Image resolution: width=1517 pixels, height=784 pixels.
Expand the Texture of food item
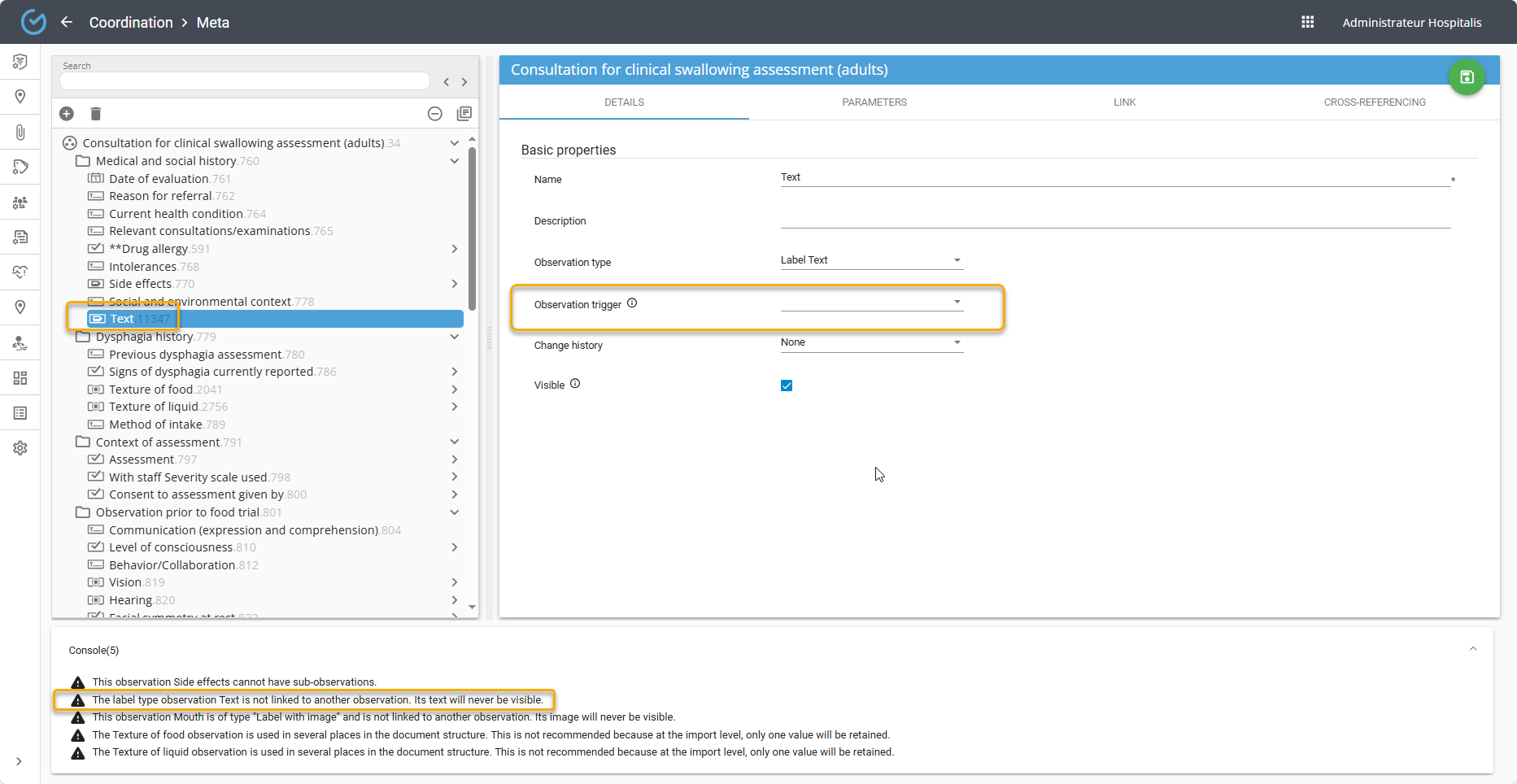pos(455,390)
